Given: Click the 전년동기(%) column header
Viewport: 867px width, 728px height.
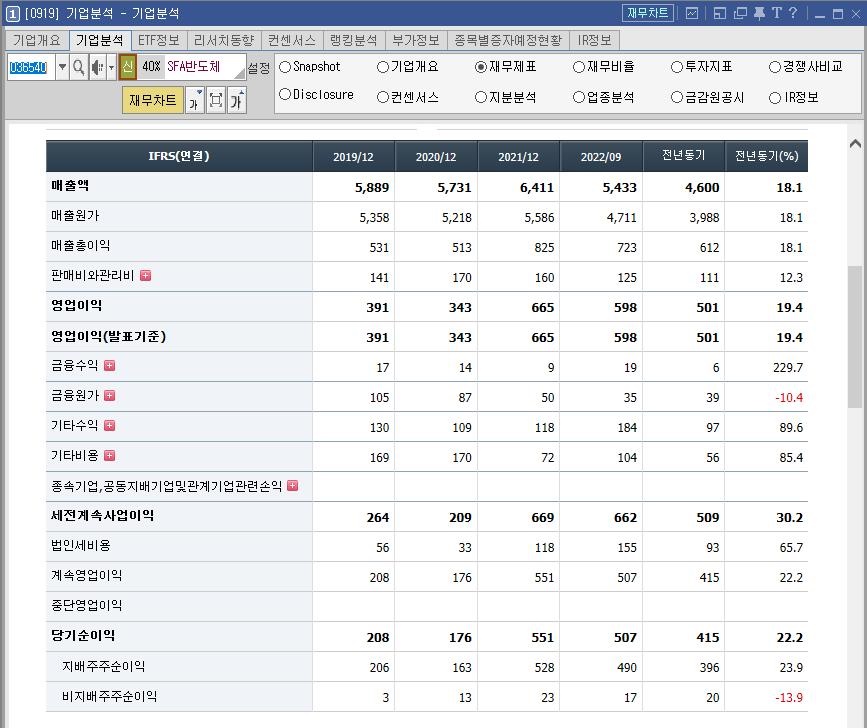Looking at the screenshot, I should 766,156.
